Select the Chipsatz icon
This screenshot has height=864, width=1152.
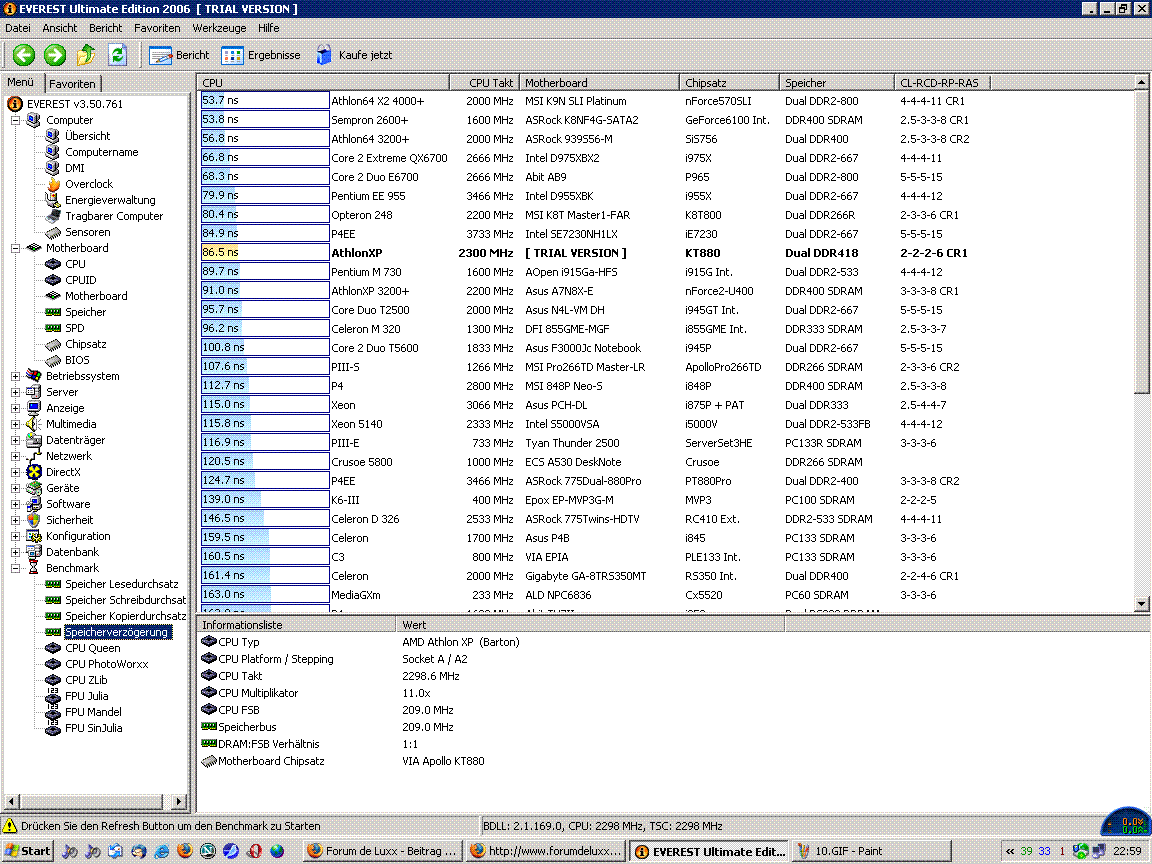pyautogui.click(x=53, y=344)
